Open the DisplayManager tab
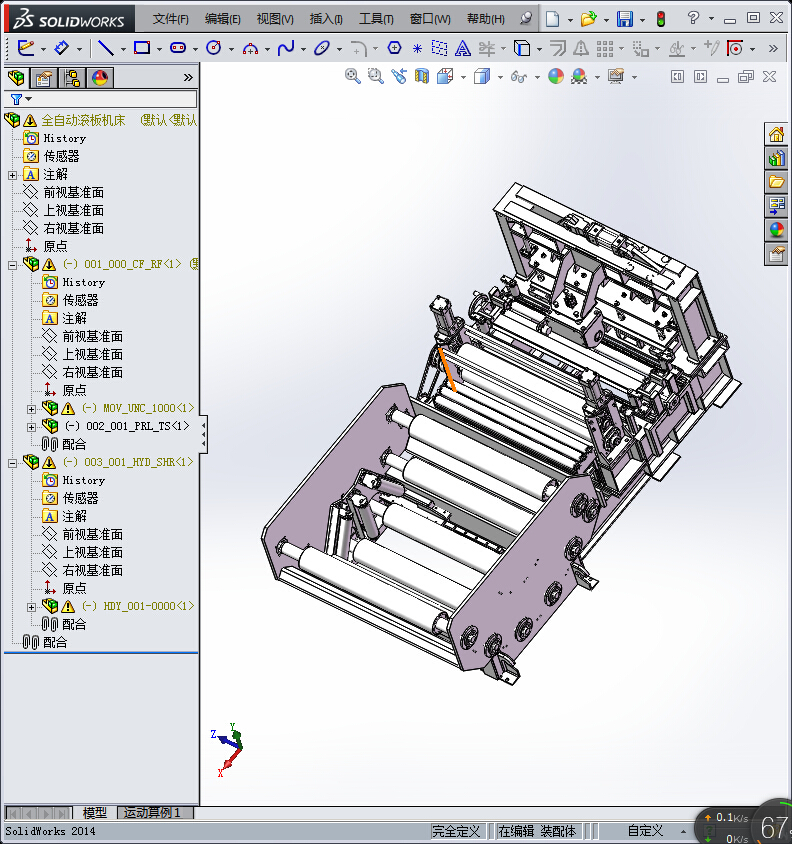The image size is (792, 844). (x=100, y=78)
